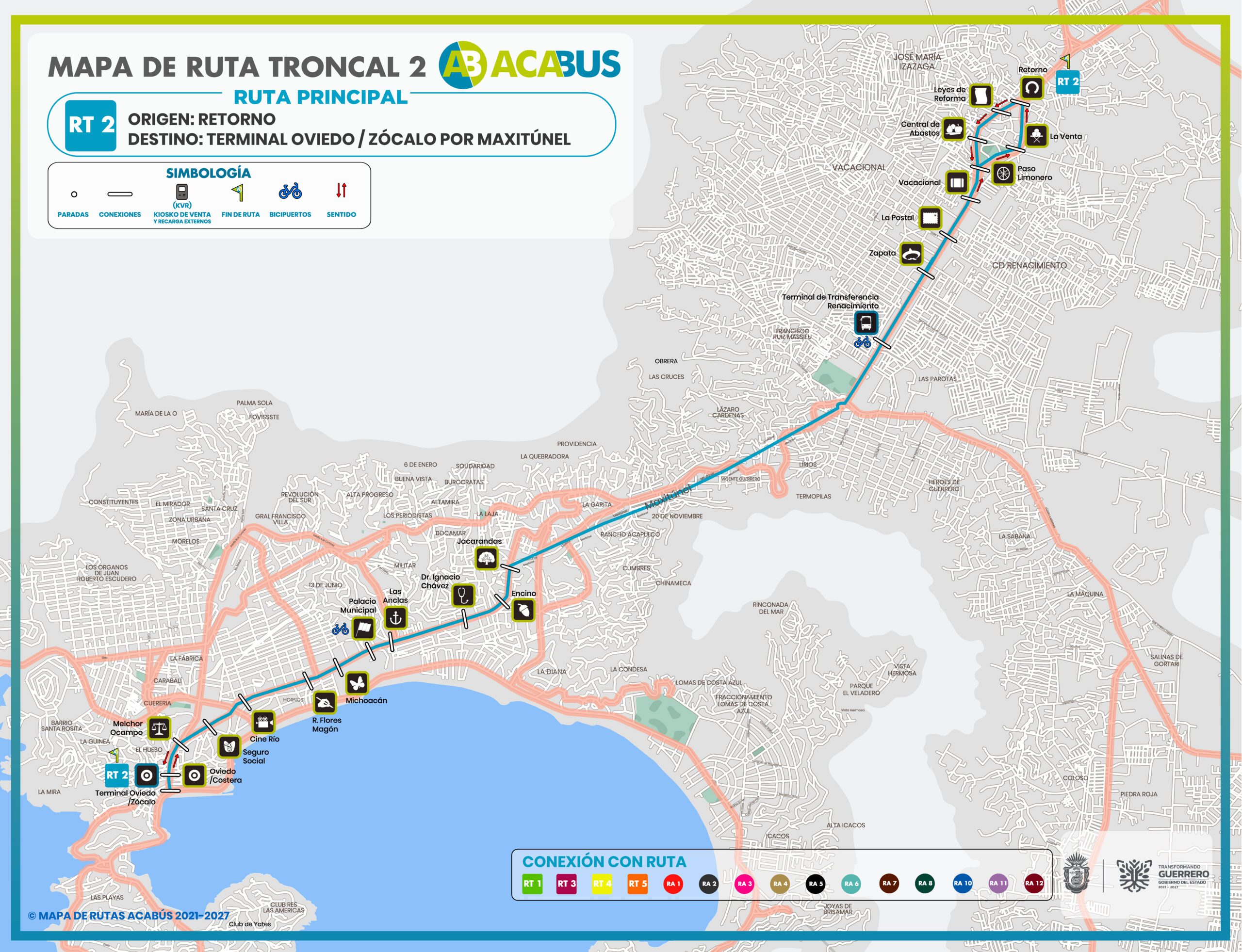The height and width of the screenshot is (952, 1242).
Task: Click the magenta RT 3 connection swatch
Action: [x=566, y=884]
